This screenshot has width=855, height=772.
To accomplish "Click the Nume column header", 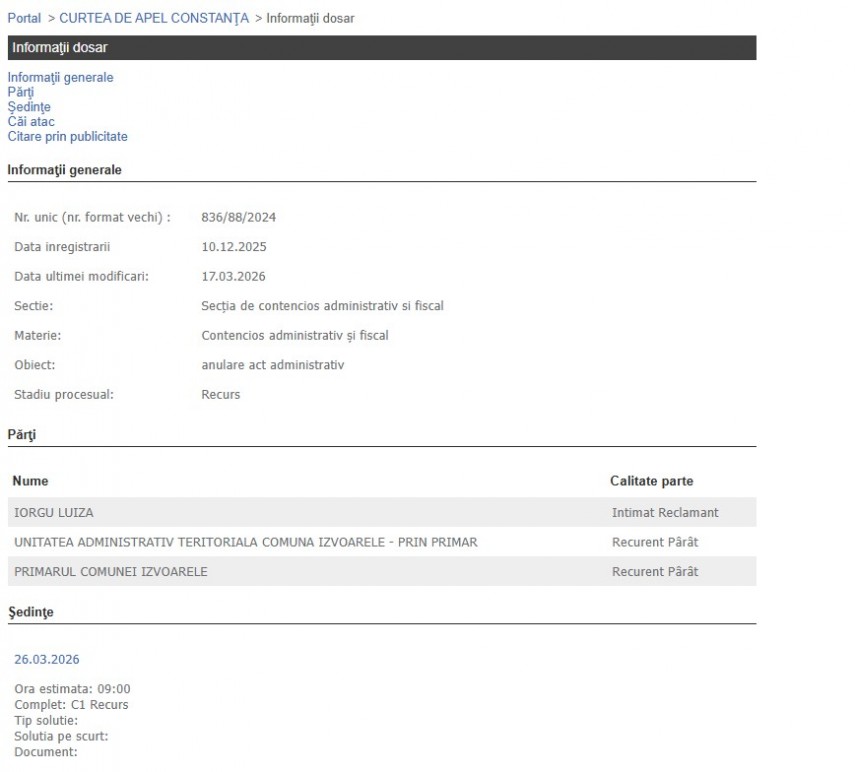I will (x=30, y=481).
